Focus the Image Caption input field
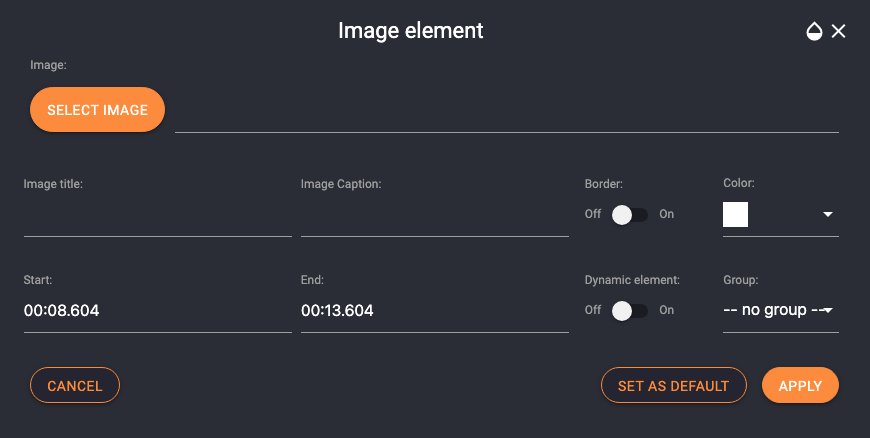This screenshot has width=870, height=438. click(x=434, y=221)
